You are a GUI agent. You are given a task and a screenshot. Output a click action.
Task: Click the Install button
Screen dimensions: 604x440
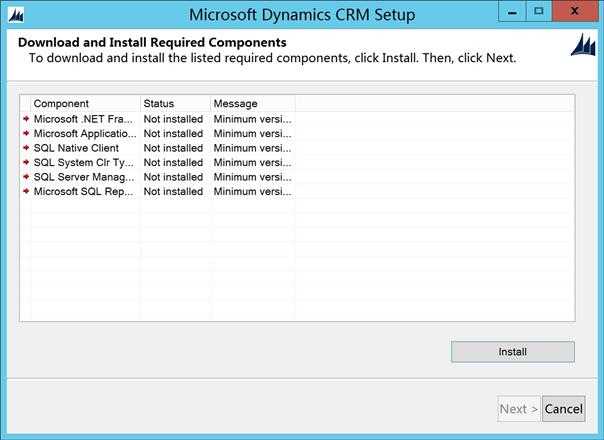pos(513,352)
